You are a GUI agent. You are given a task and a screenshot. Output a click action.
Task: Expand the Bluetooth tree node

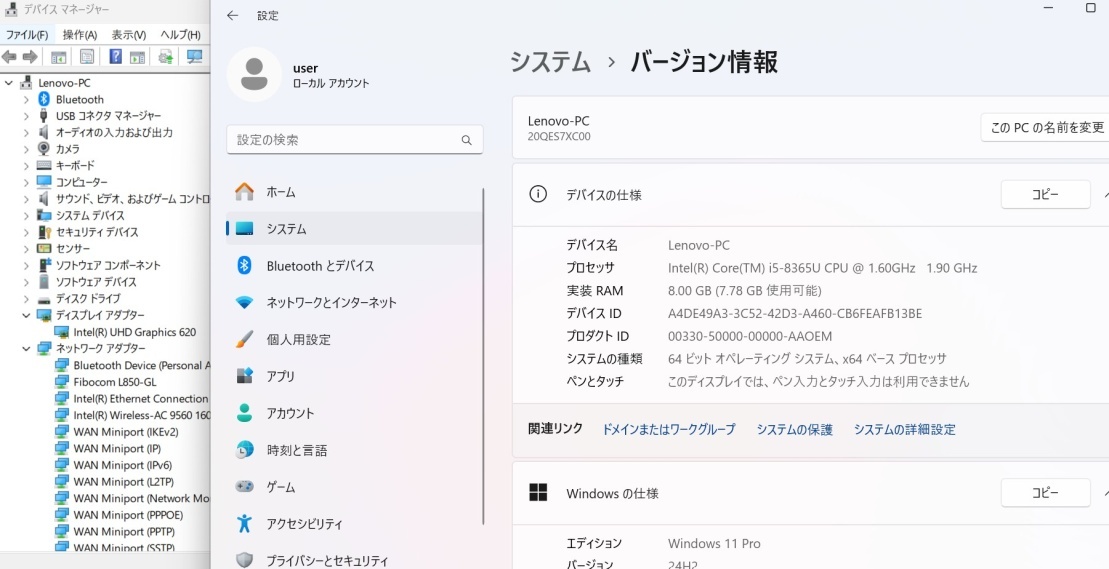coord(26,100)
